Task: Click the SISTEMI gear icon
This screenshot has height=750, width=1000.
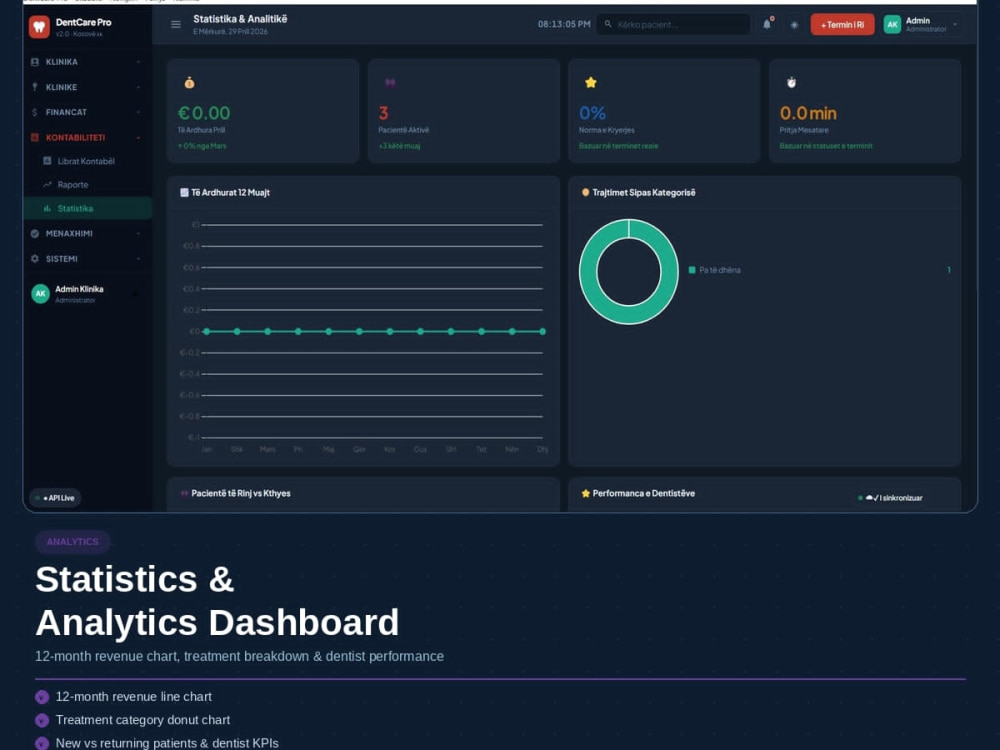Action: click(x=34, y=259)
